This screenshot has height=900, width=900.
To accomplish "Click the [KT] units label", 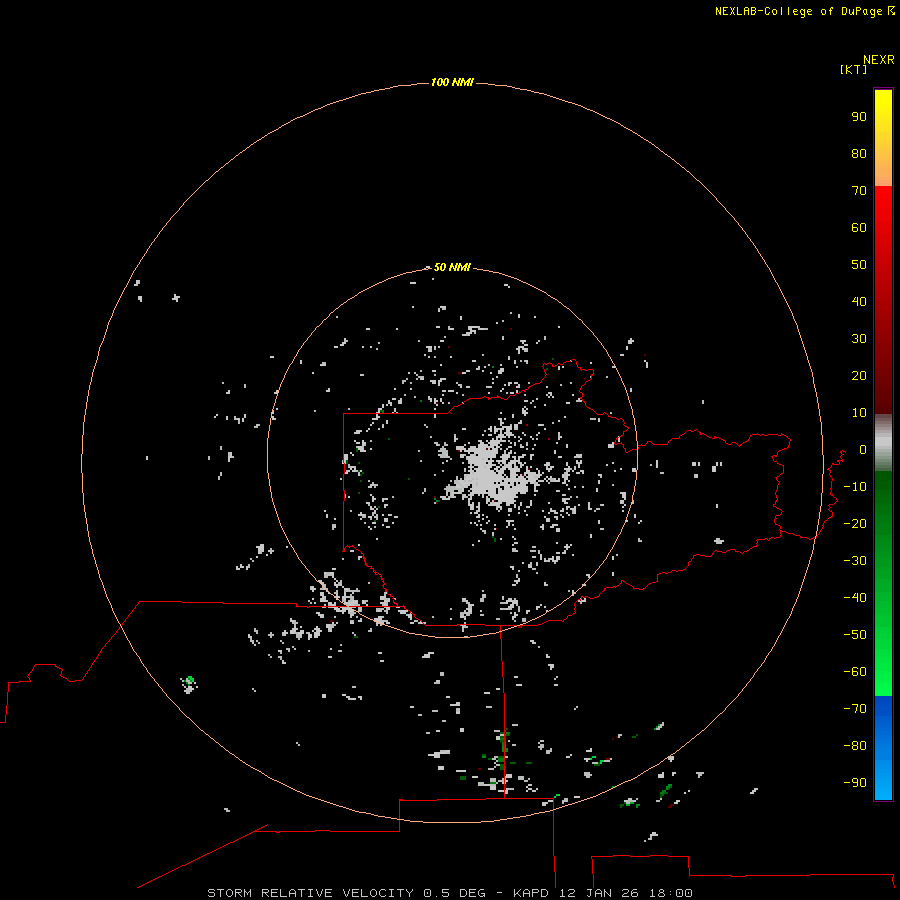I will (x=854, y=69).
